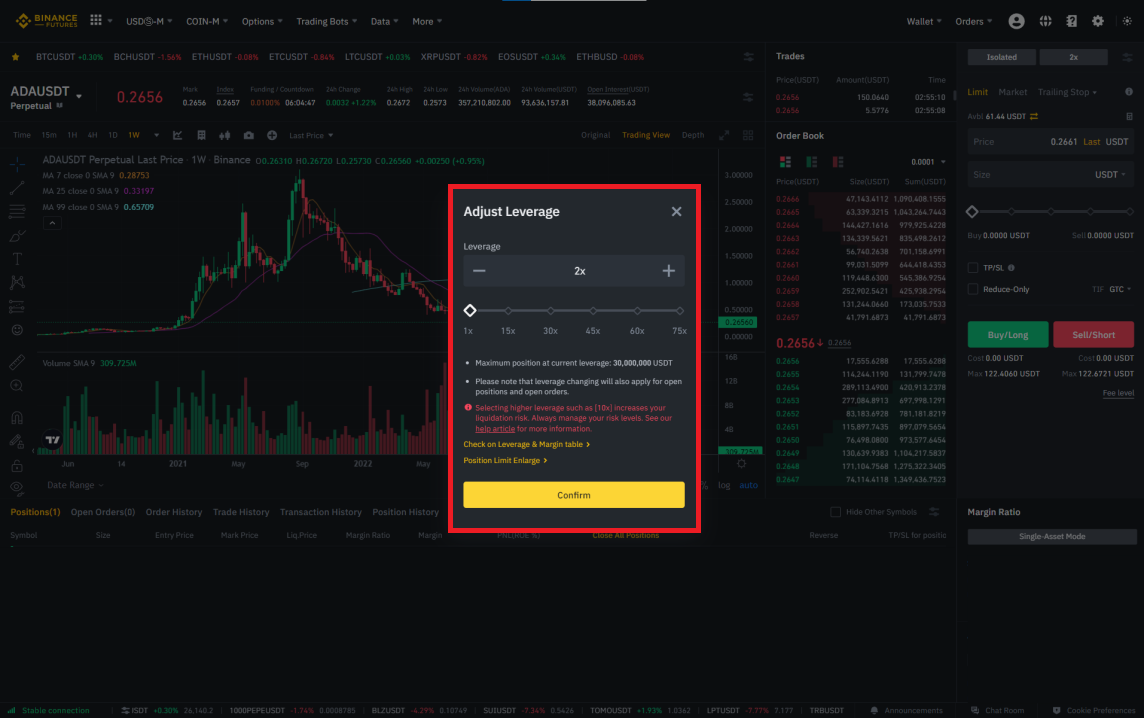Screen dimensions: 1144x720
Task: Open the calculator icon on chart toolbar
Action: pyautogui.click(x=201, y=135)
